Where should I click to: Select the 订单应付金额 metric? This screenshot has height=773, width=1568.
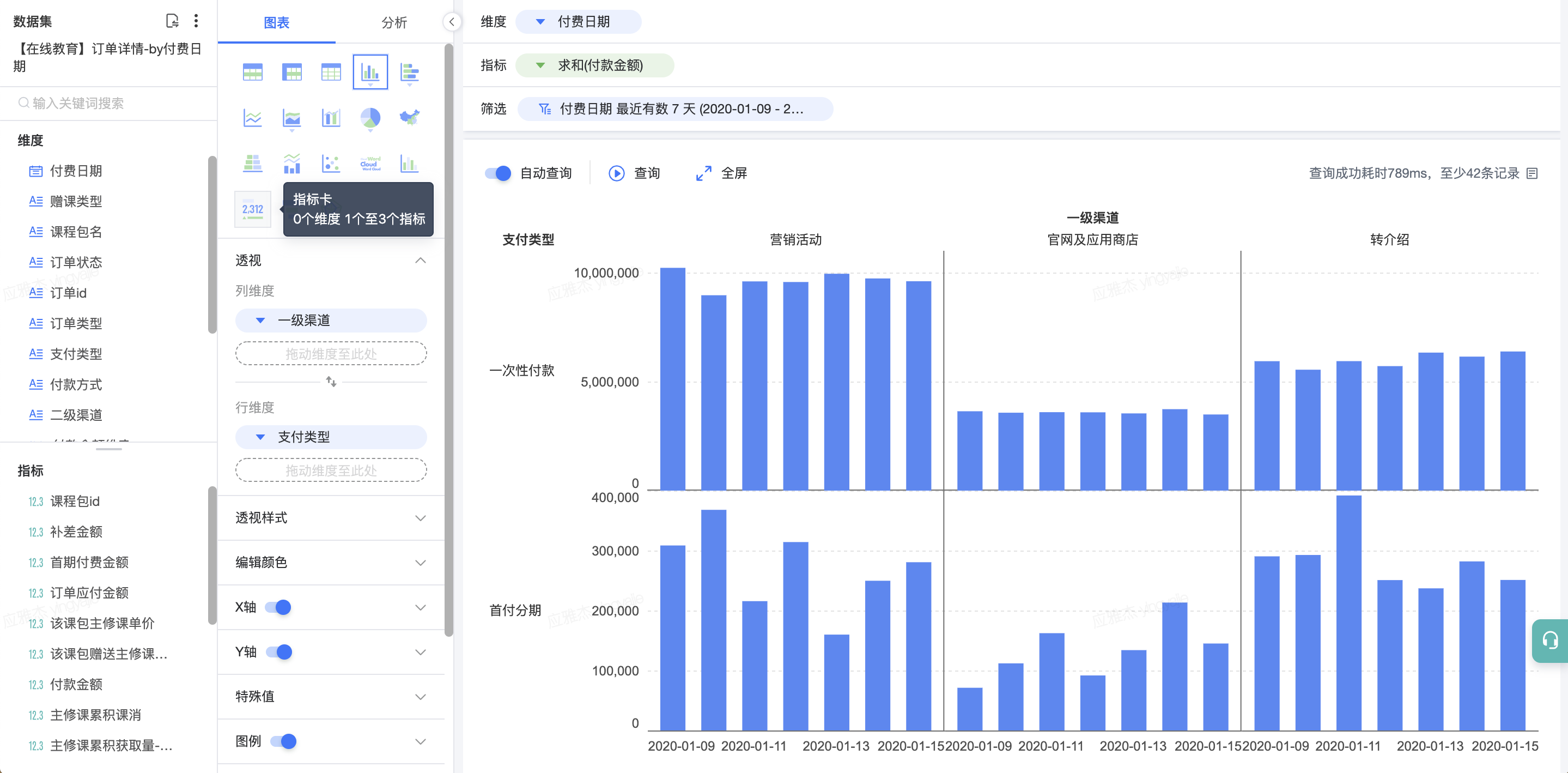coord(89,593)
